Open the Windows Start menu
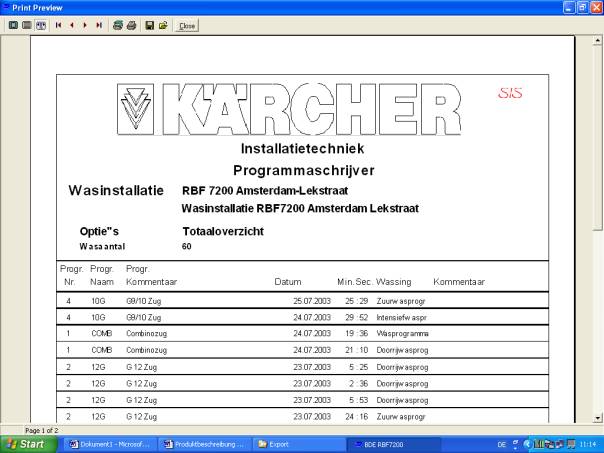Screen dimensions: 604x453 28,444
